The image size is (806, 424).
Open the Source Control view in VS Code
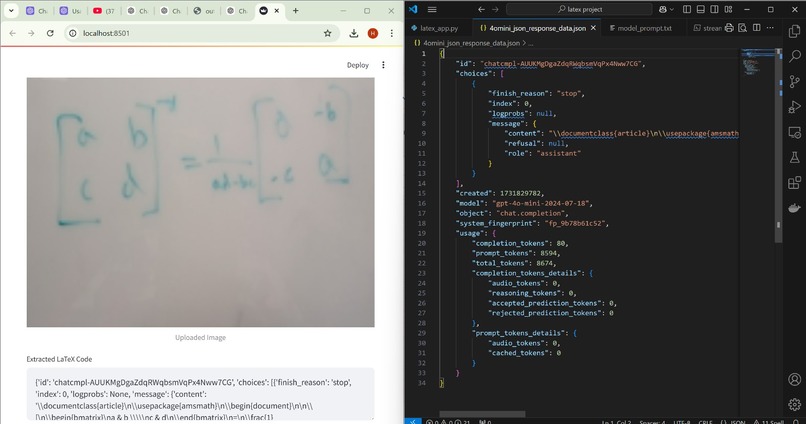(x=794, y=81)
